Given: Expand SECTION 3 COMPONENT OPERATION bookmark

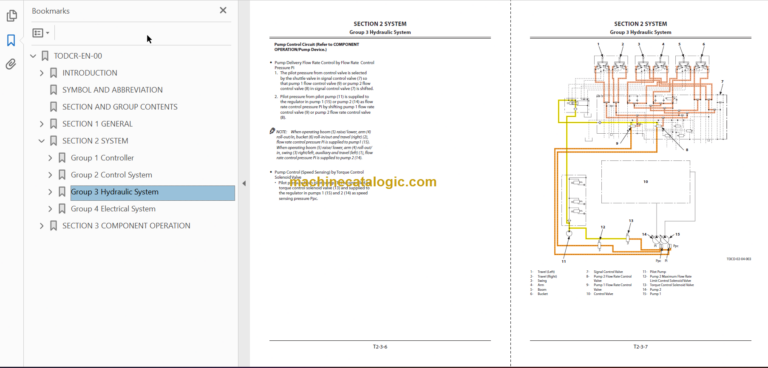Looking at the screenshot, I should coord(42,226).
